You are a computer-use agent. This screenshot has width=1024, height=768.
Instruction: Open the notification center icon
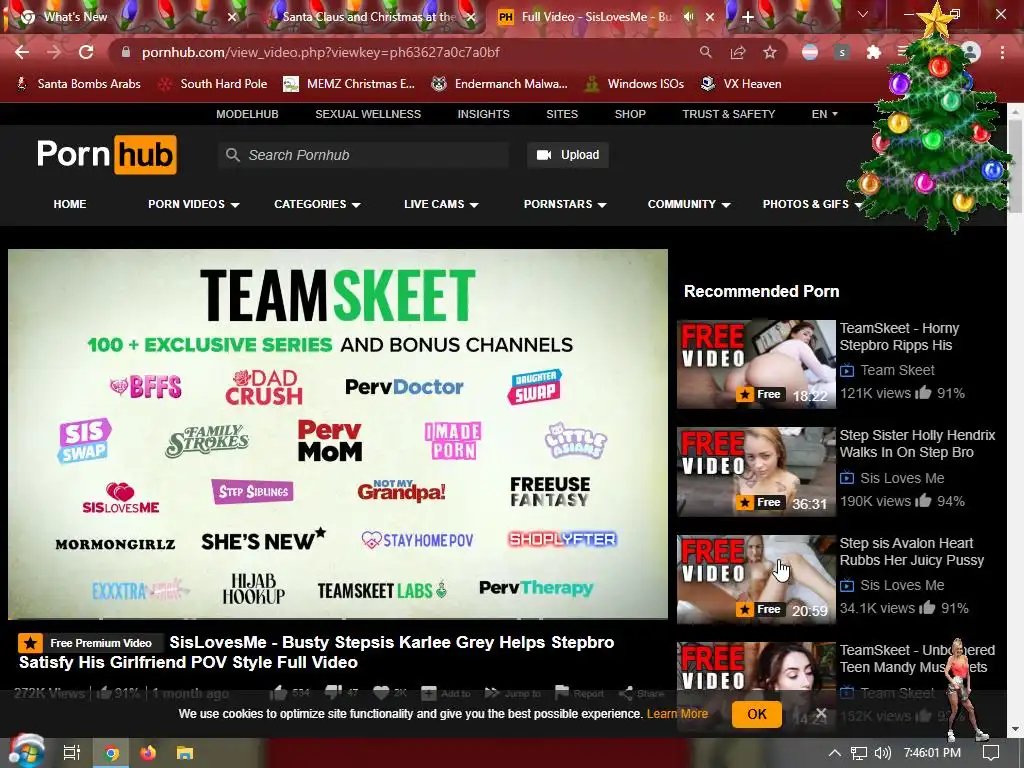pyautogui.click(x=991, y=753)
